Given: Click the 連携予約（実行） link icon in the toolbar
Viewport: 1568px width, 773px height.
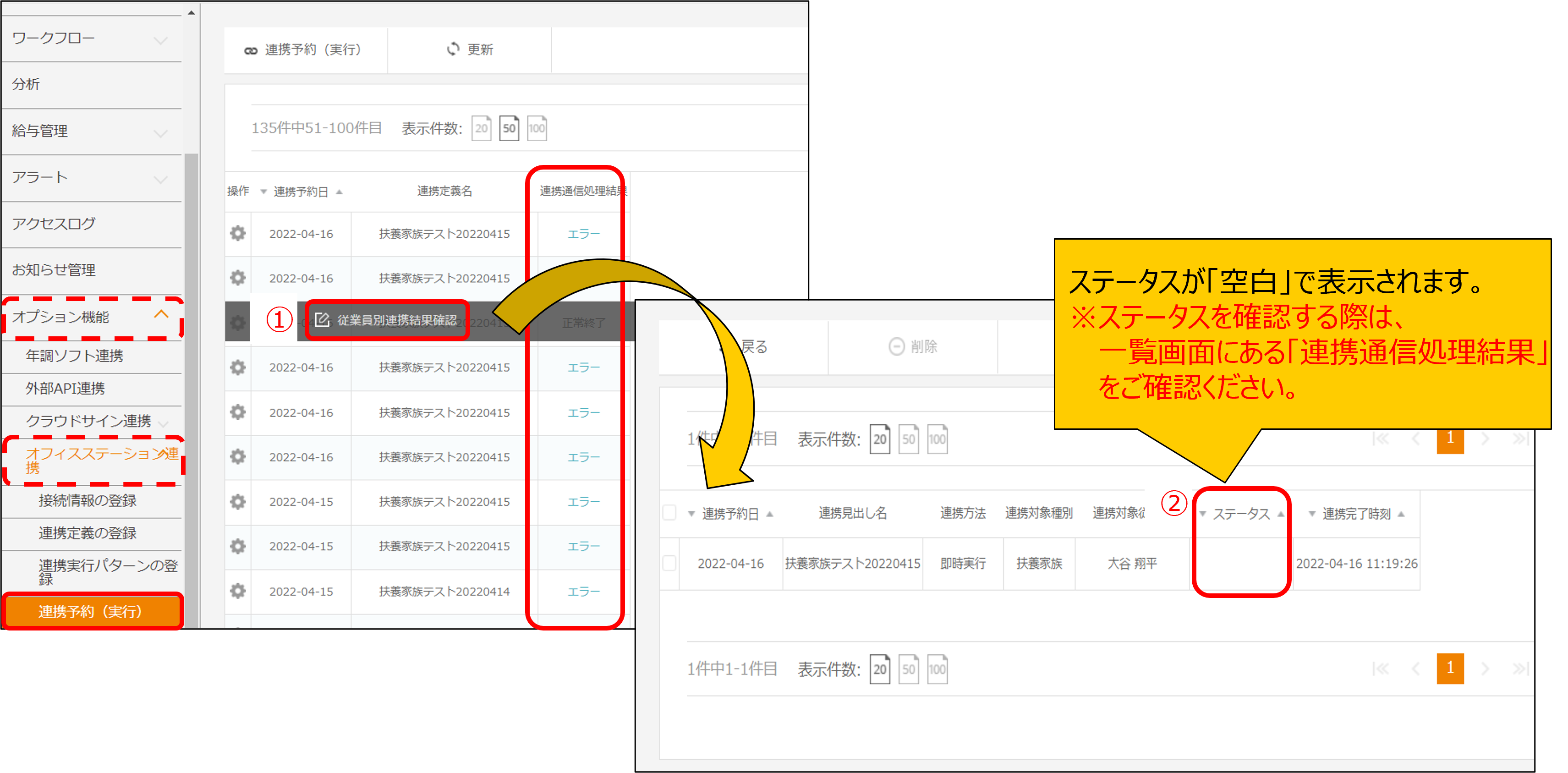Looking at the screenshot, I should (251, 50).
